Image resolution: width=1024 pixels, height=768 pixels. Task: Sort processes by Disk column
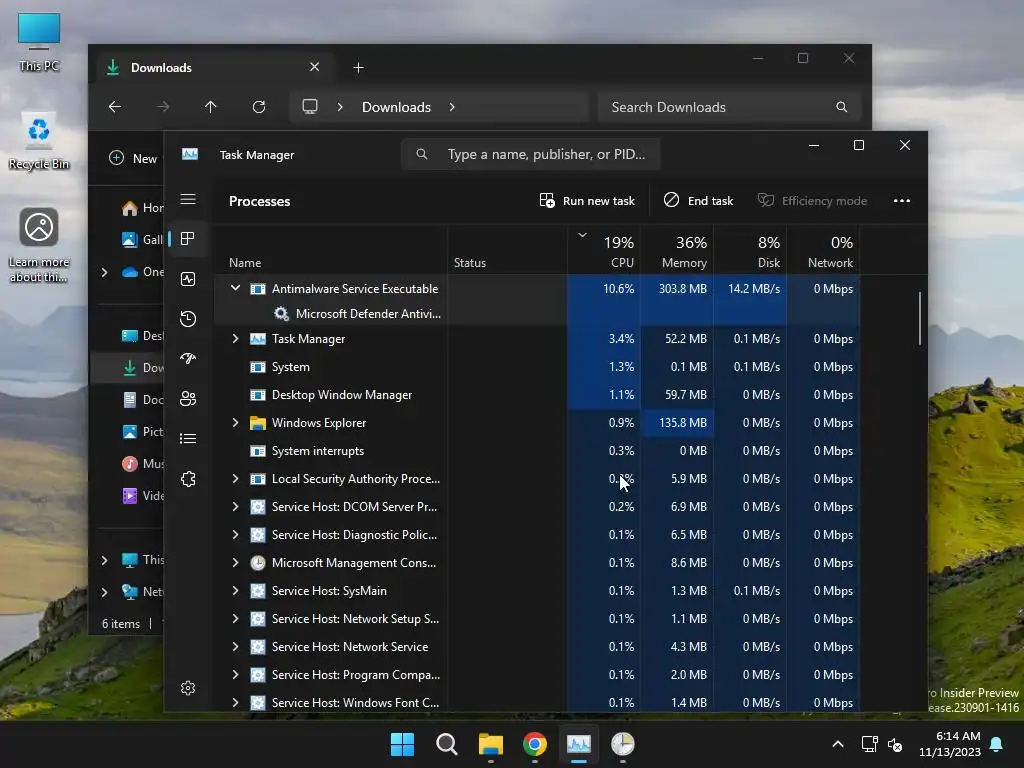point(750,251)
